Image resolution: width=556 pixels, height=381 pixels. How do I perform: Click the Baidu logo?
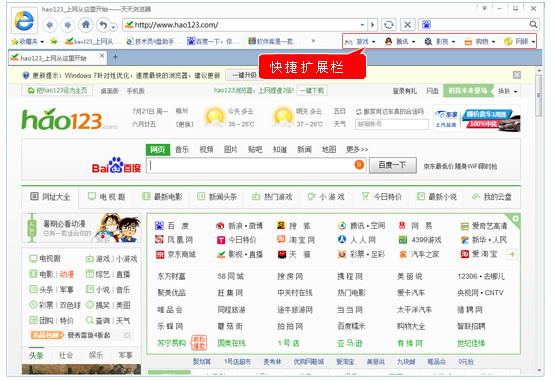(x=116, y=165)
